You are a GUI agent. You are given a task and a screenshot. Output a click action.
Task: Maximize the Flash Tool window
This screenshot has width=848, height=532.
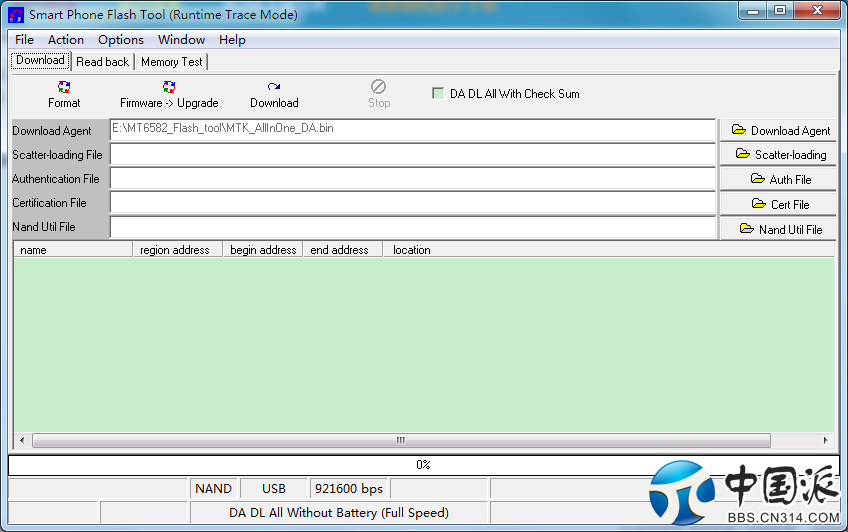point(779,11)
